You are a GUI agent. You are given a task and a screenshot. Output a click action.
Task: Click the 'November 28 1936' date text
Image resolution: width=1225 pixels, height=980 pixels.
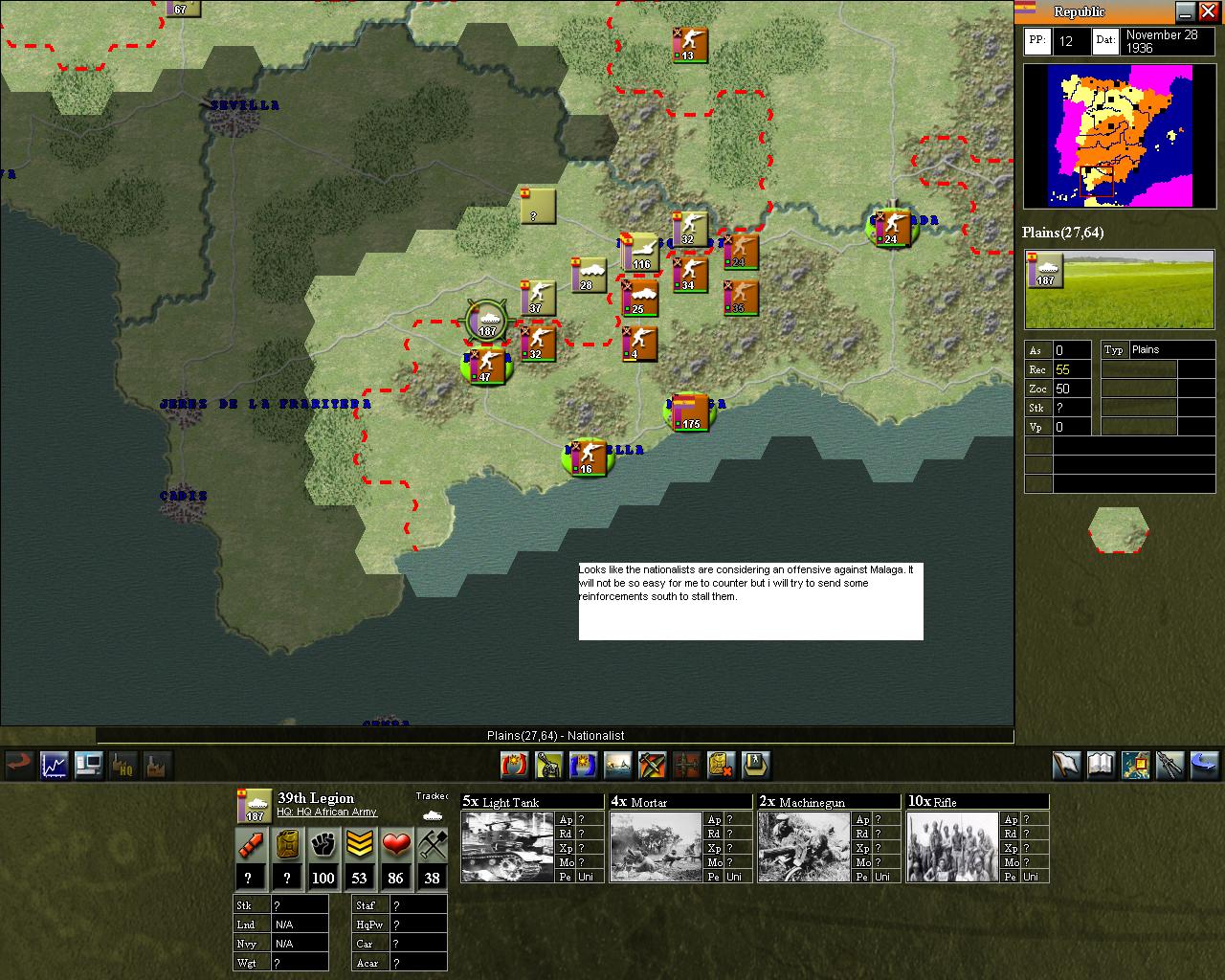point(1162,41)
